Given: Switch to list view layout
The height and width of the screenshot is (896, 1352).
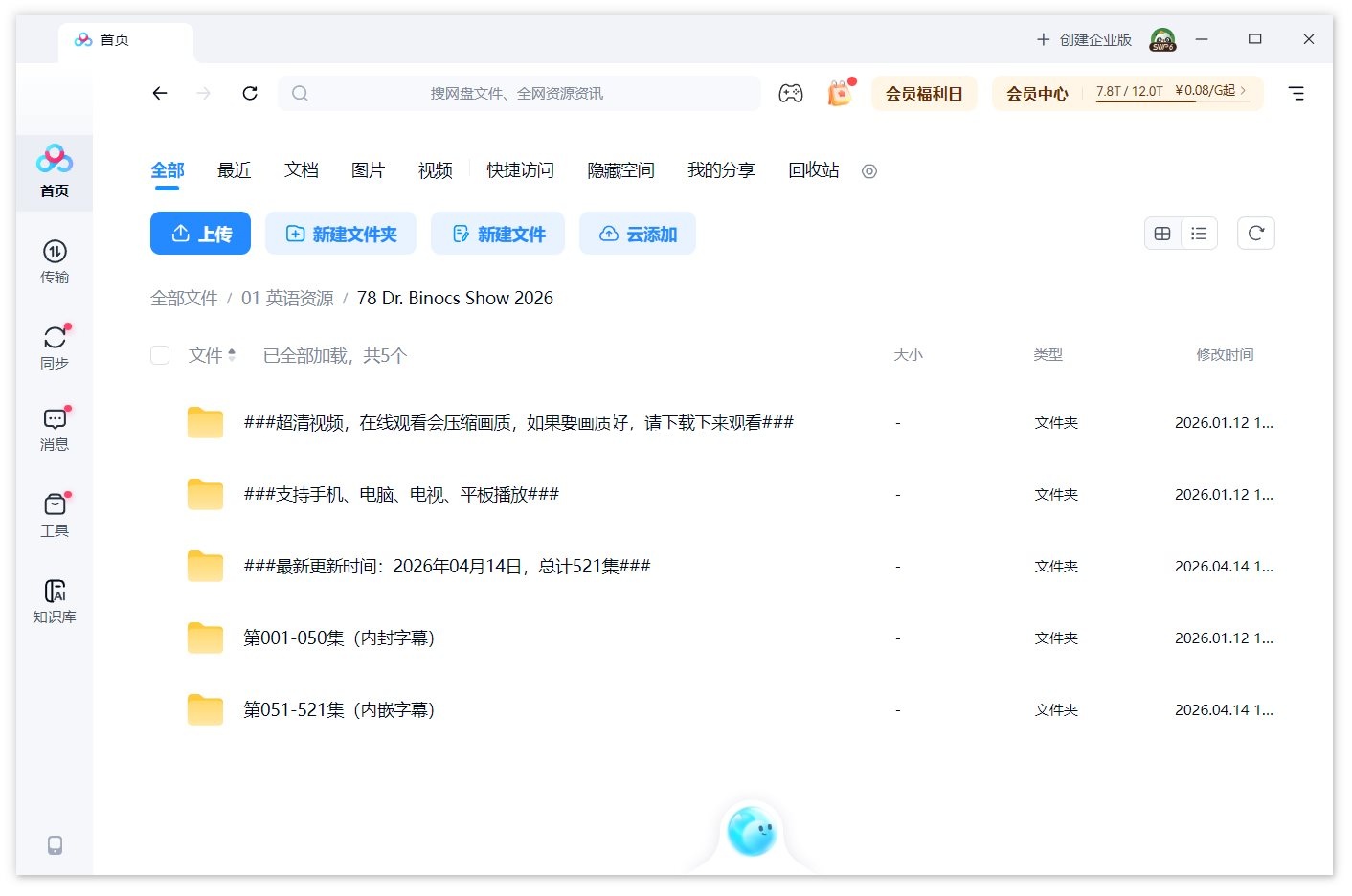Looking at the screenshot, I should [1199, 233].
